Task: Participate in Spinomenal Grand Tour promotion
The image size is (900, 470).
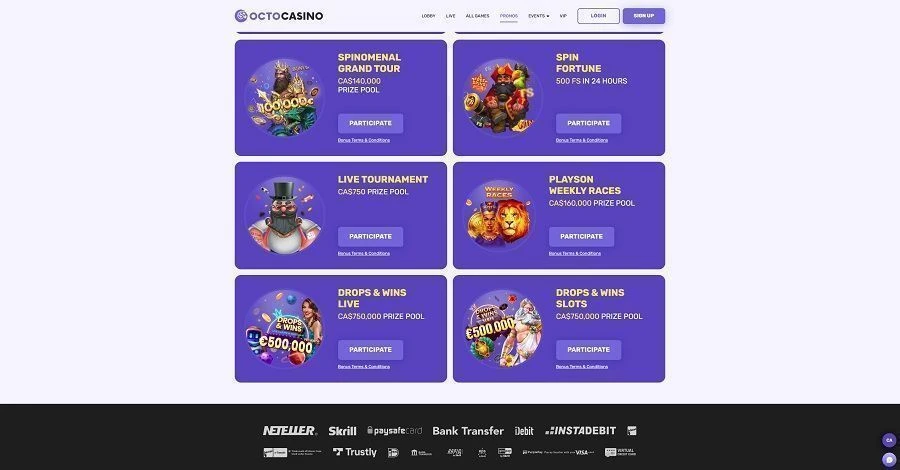Action: (x=370, y=123)
